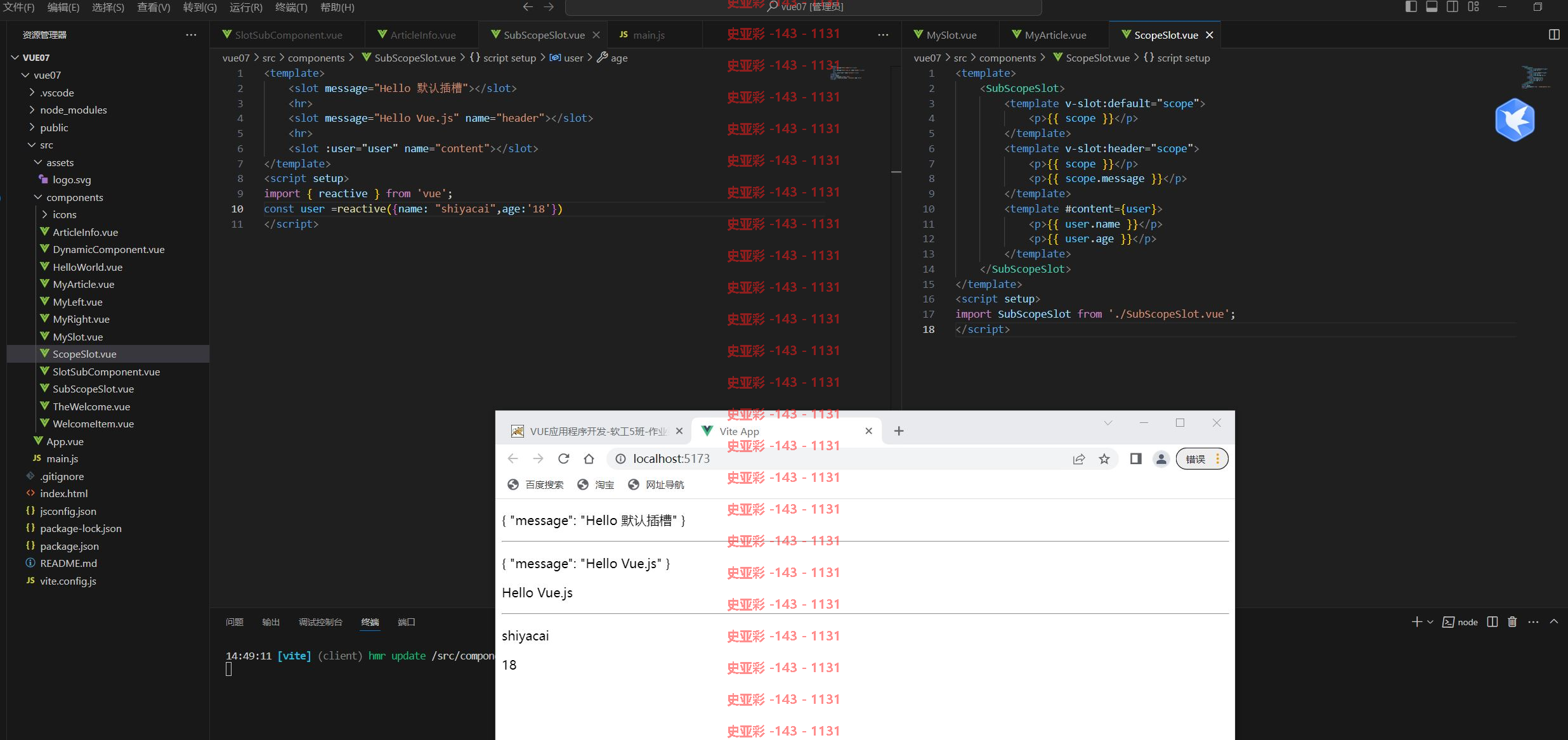Add a new terminal with plus icon
The height and width of the screenshot is (740, 1568).
[x=1416, y=622]
